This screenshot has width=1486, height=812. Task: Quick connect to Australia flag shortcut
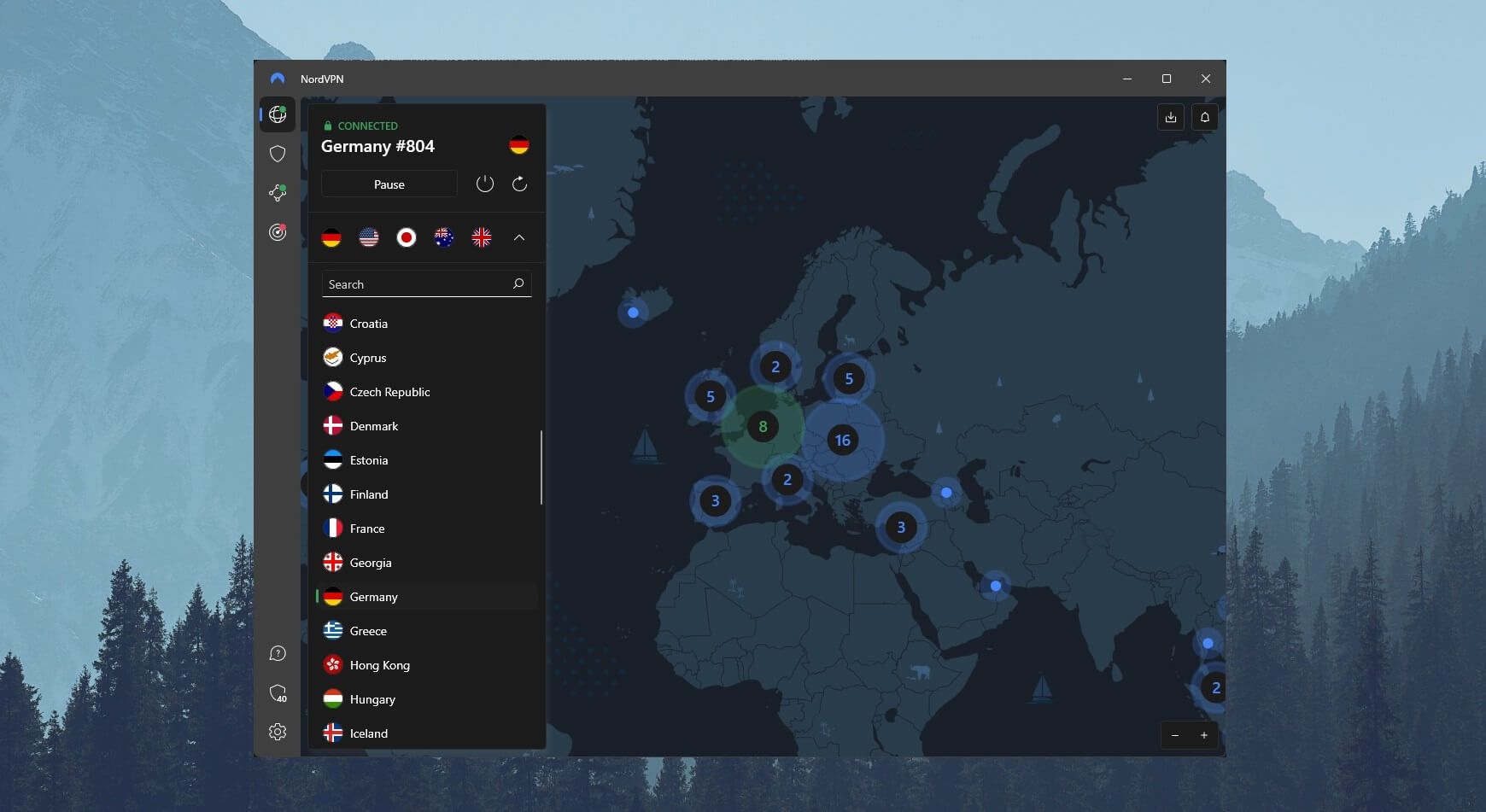click(444, 237)
